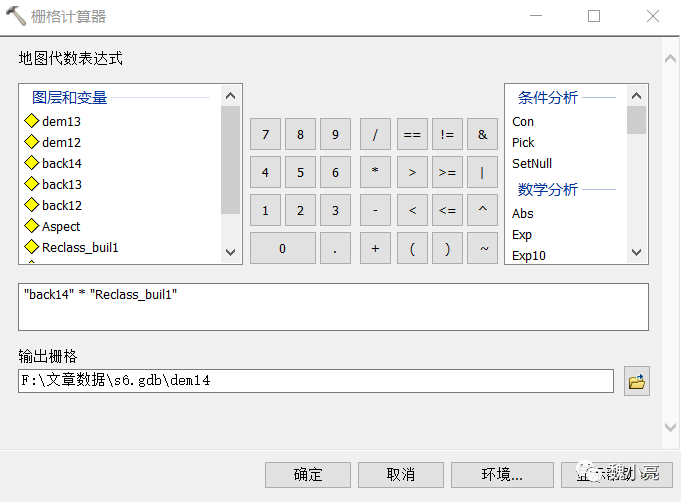Click in the map algebra expression box
Screen dimensions: 681x502
[334, 307]
